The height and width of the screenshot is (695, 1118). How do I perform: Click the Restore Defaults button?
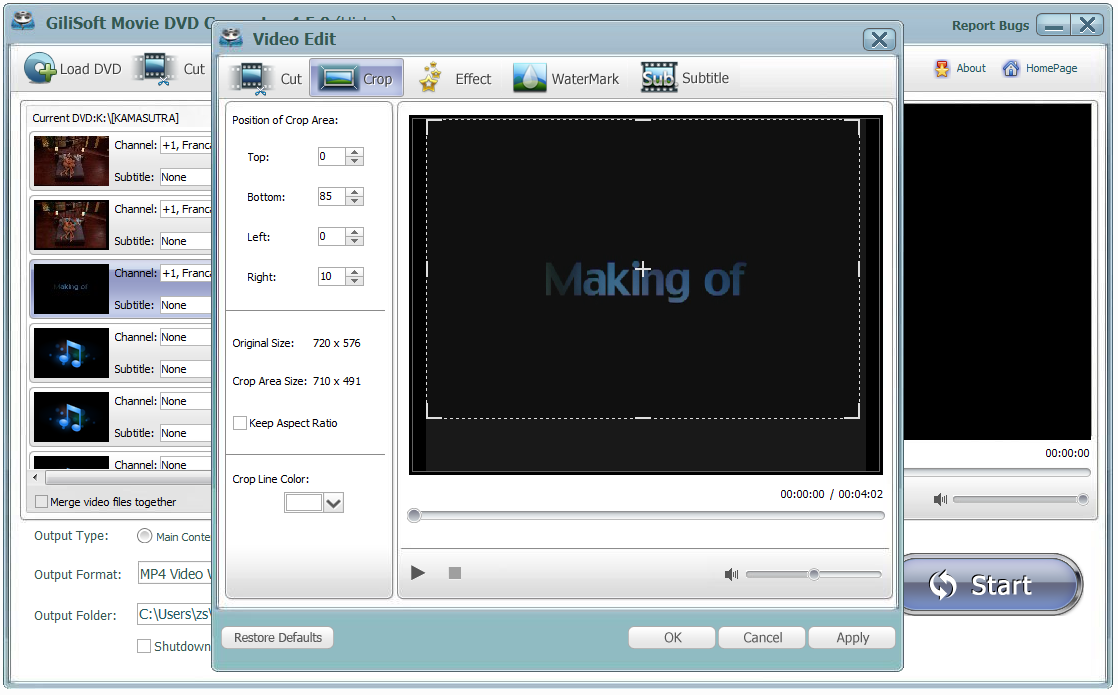pos(277,637)
